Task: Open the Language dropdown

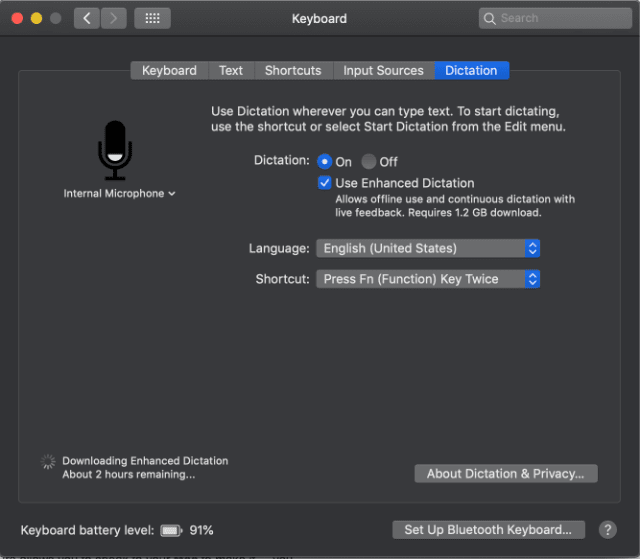Action: [428, 248]
